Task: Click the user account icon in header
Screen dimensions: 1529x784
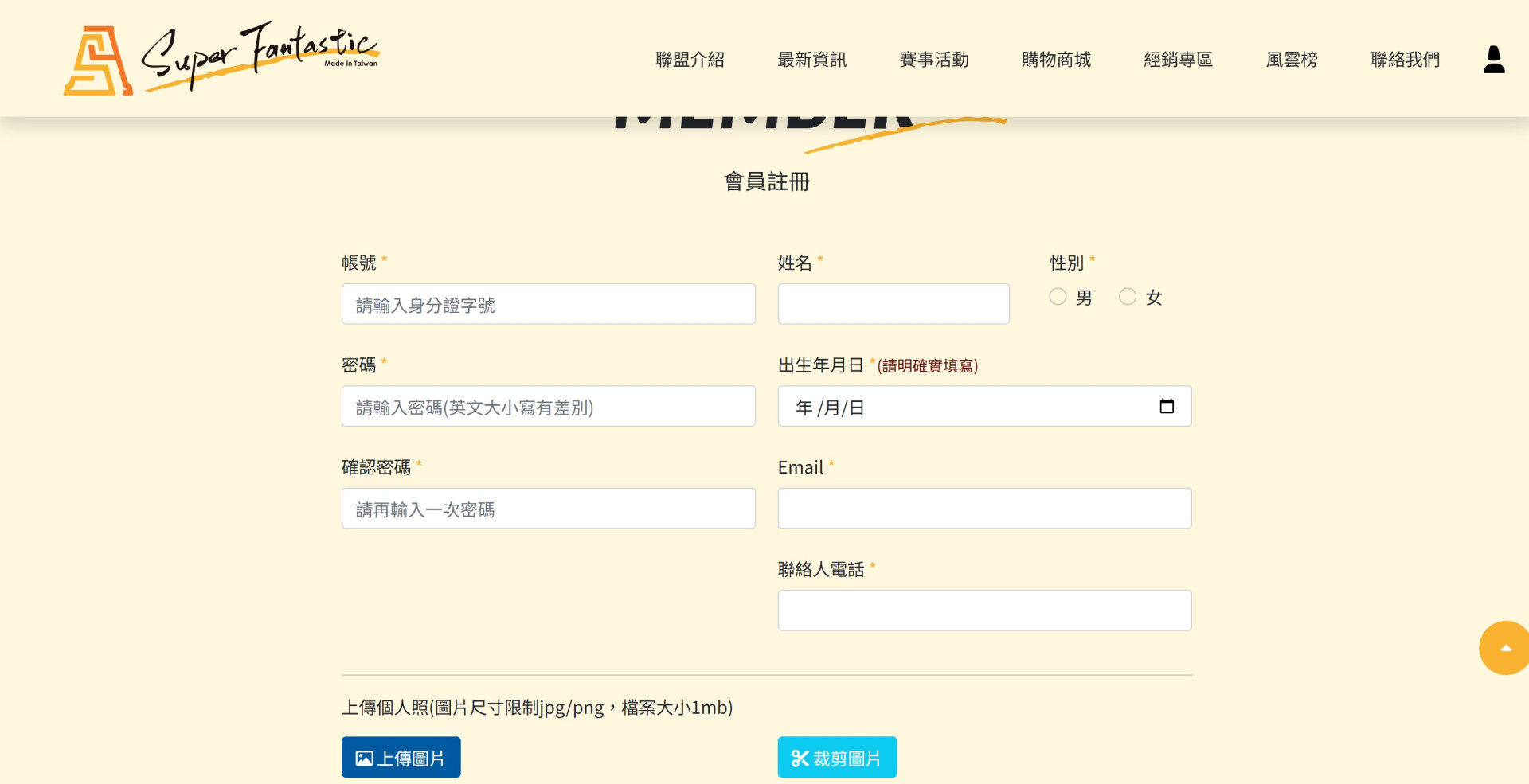Action: pyautogui.click(x=1494, y=60)
